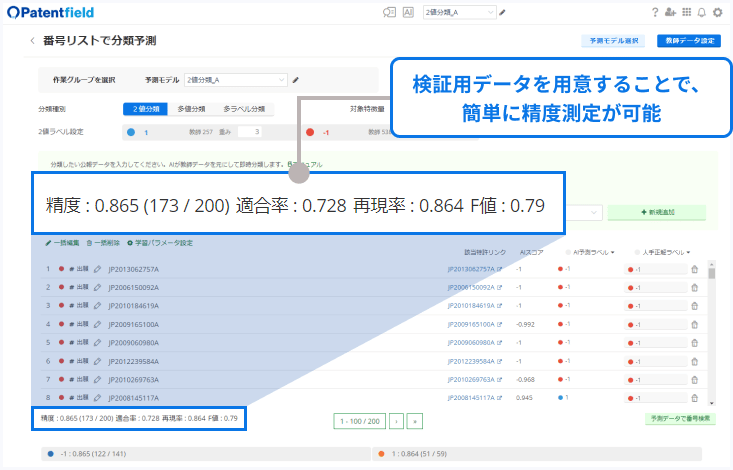Viewport: 733px width, 470px height.
Task: Open patent link JP2013062757A
Action: click(474, 269)
